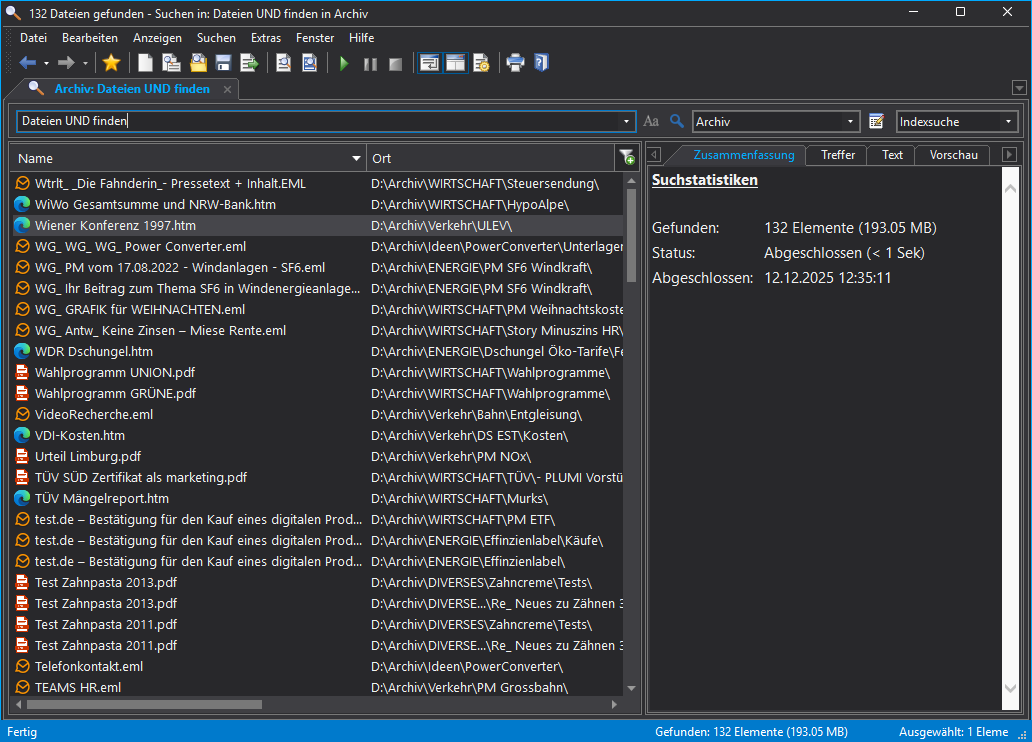Click the Export results green arrow icon
The height and width of the screenshot is (742, 1032).
tap(249, 63)
